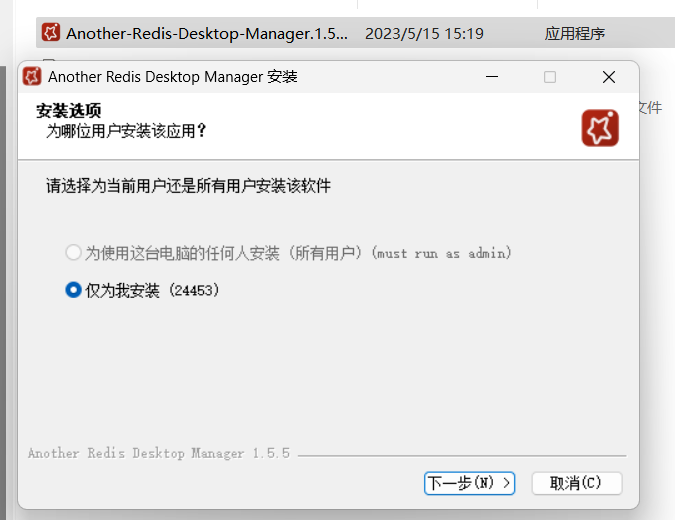The height and width of the screenshot is (520, 675).
Task: Click the 应用程序 file type cell
Action: (575, 34)
